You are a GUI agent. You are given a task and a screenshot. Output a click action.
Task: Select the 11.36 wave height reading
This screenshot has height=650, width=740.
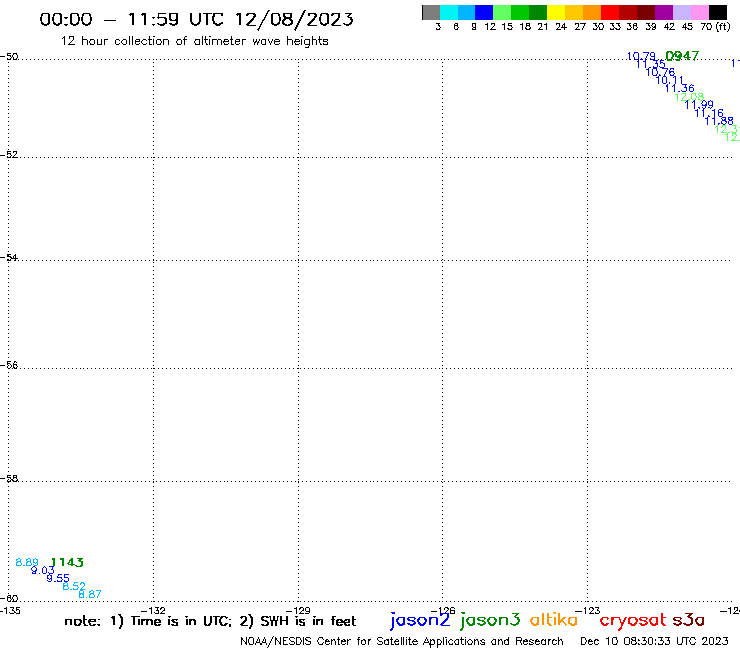pos(680,88)
